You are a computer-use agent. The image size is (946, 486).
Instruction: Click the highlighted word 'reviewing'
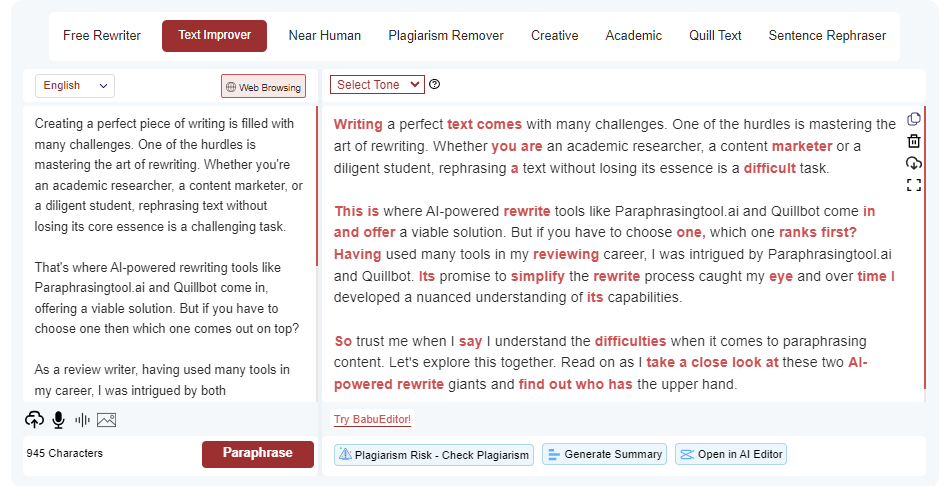(566, 254)
